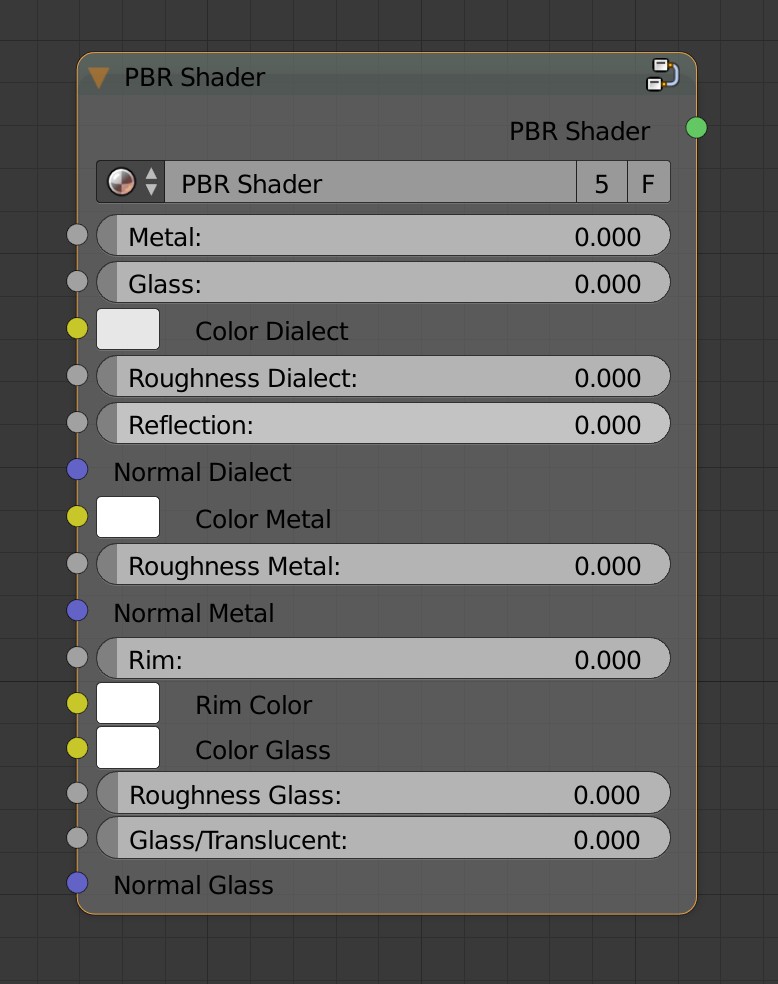This screenshot has height=984, width=778.
Task: Click the material browser stepper arrows
Action: pos(148,182)
